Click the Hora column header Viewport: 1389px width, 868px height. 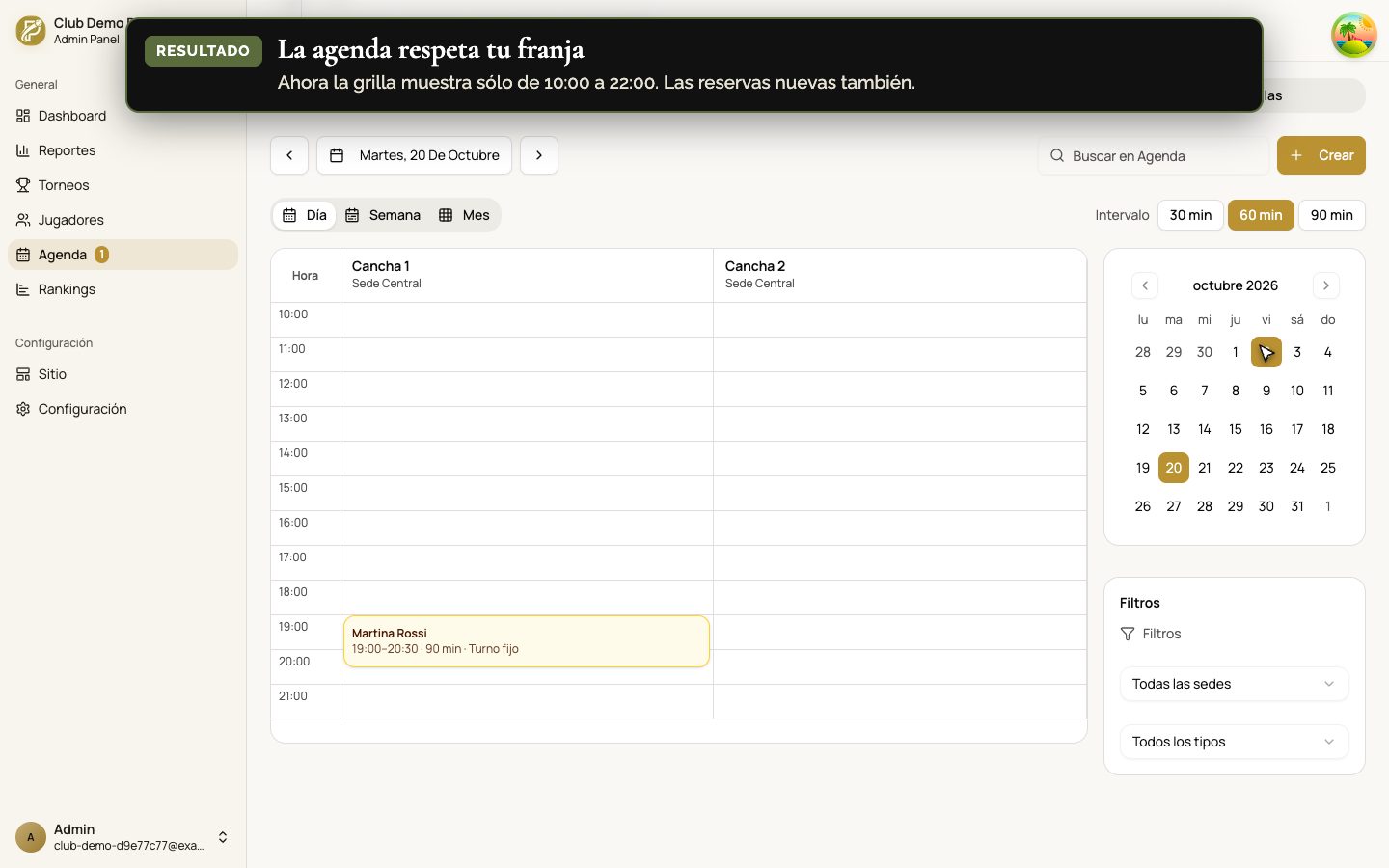(x=305, y=276)
